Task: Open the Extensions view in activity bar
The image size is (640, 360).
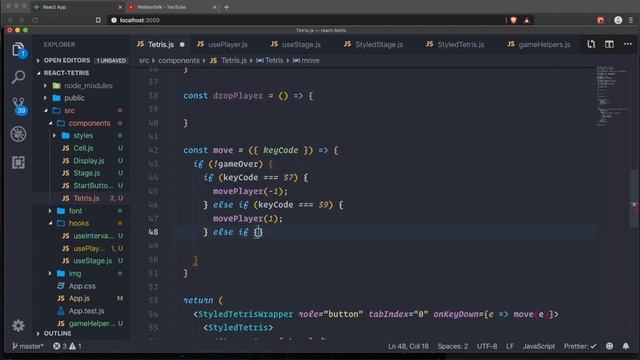Action: coord(18,162)
